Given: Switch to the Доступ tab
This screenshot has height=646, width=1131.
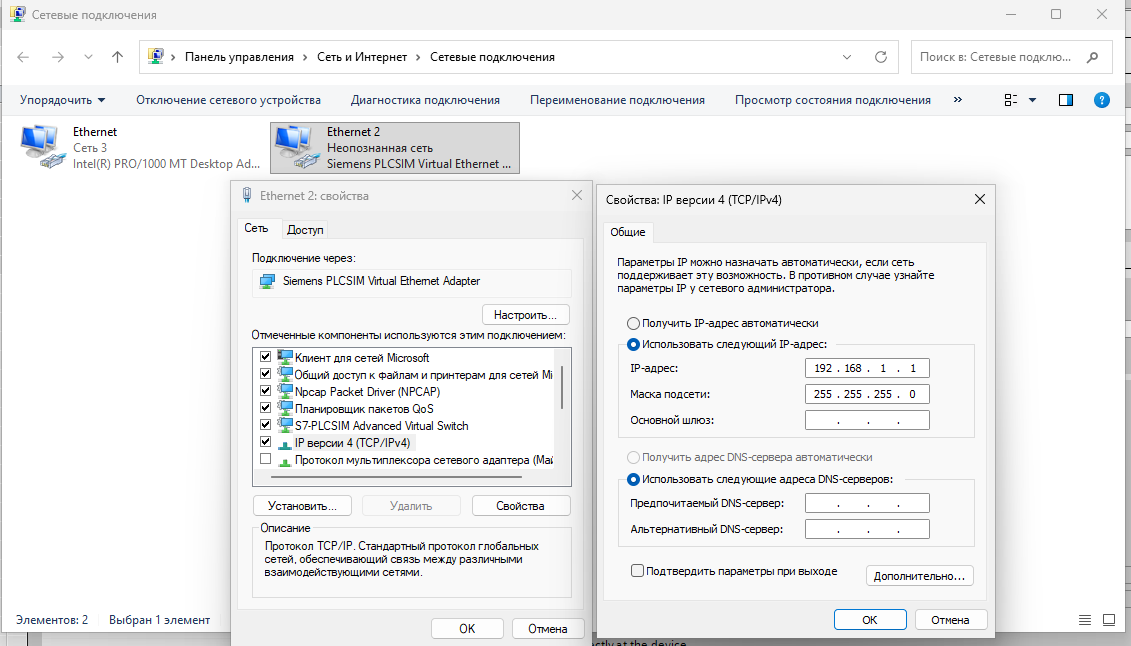Looking at the screenshot, I should click(x=305, y=229).
